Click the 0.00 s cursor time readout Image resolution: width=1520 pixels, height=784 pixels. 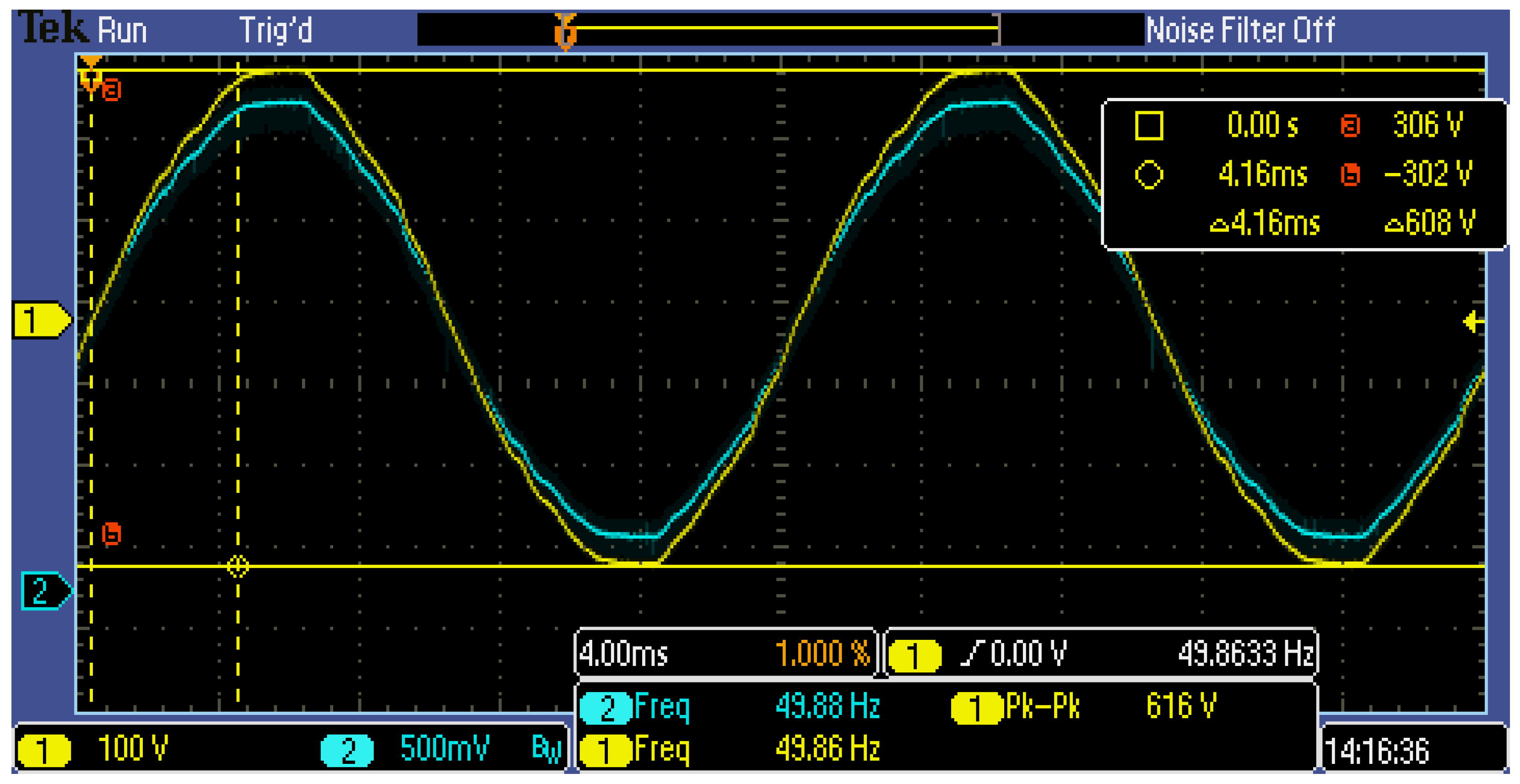tap(1263, 125)
